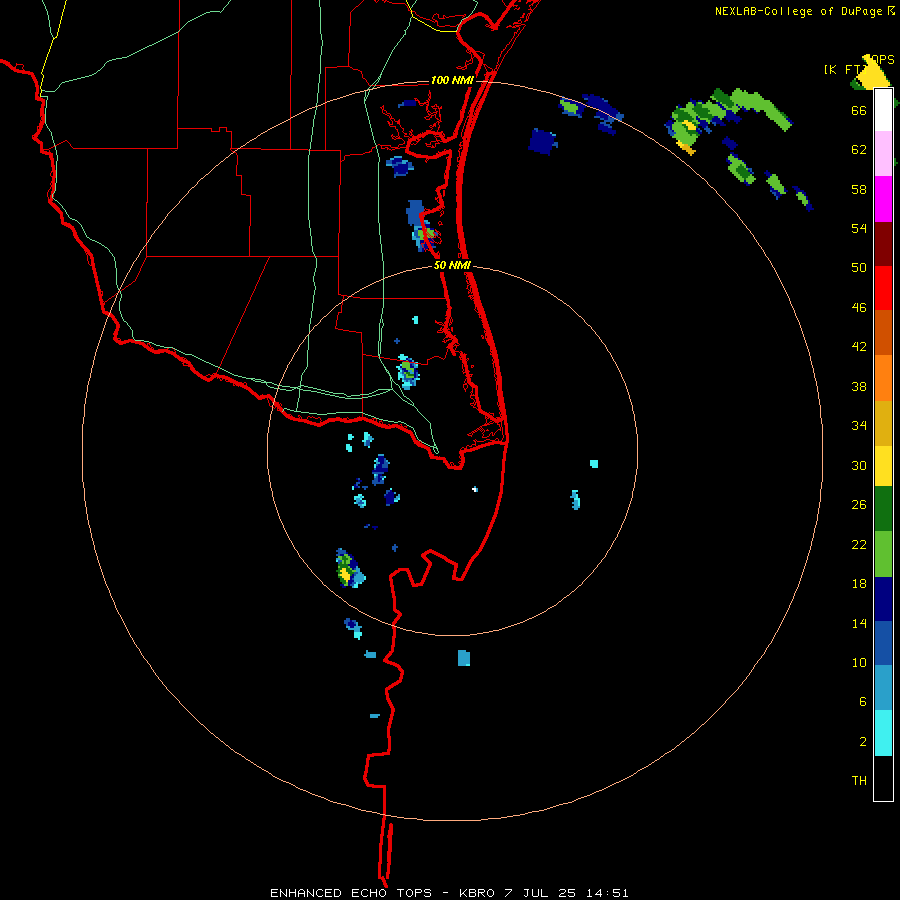Screen dimensions: 900x900
Task: Click the 50 NMI range ring label
Action: (452, 265)
